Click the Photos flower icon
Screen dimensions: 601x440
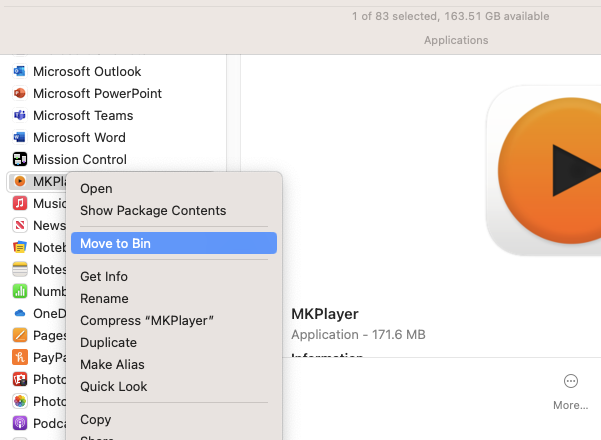click(x=20, y=401)
